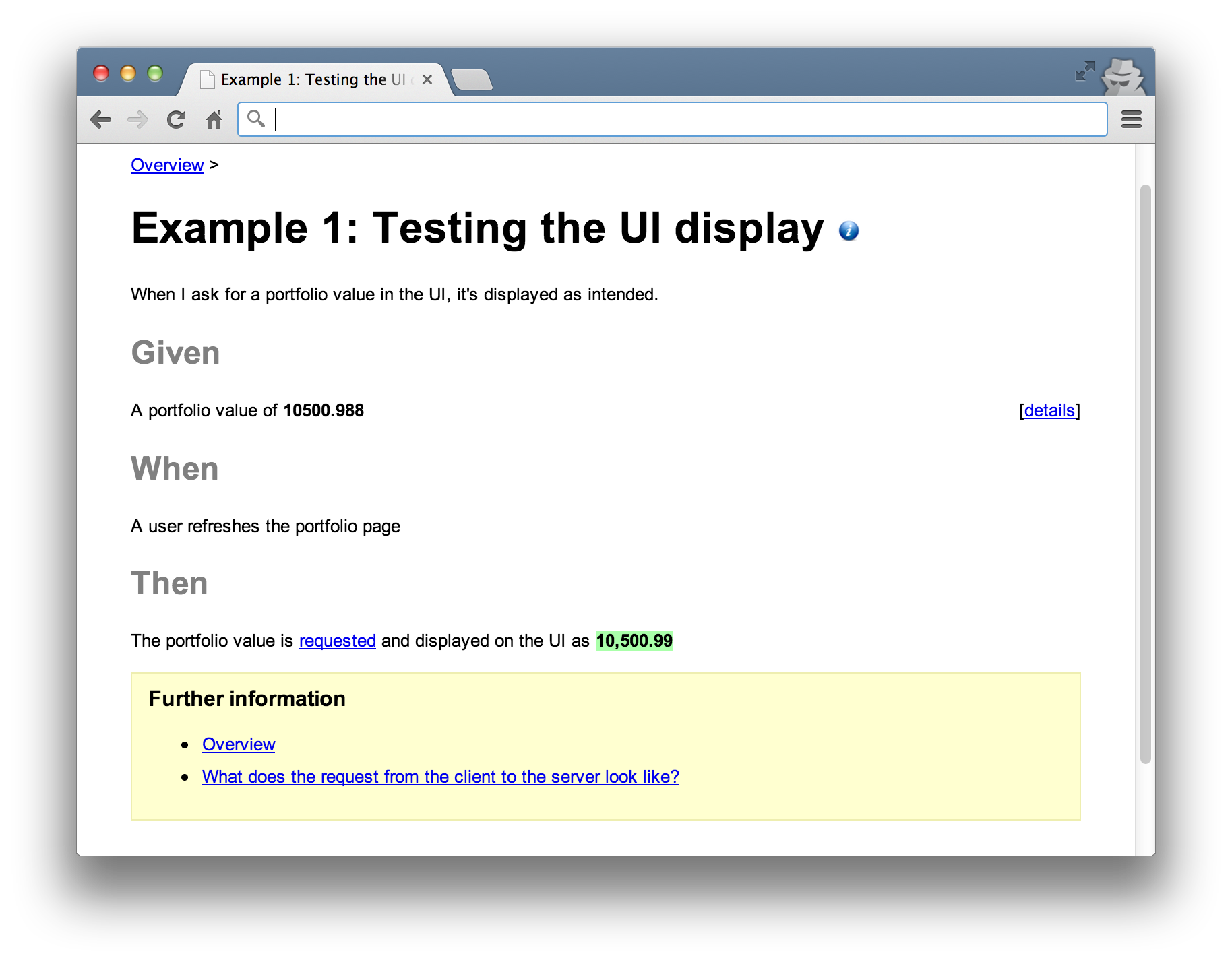
Task: Open the client-to-server request question link
Action: pyautogui.click(x=440, y=777)
